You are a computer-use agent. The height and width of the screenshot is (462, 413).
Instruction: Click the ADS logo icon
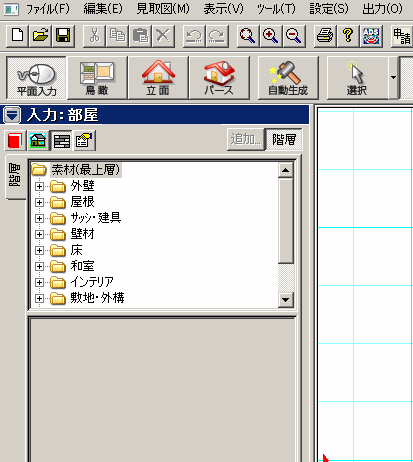[x=371, y=35]
